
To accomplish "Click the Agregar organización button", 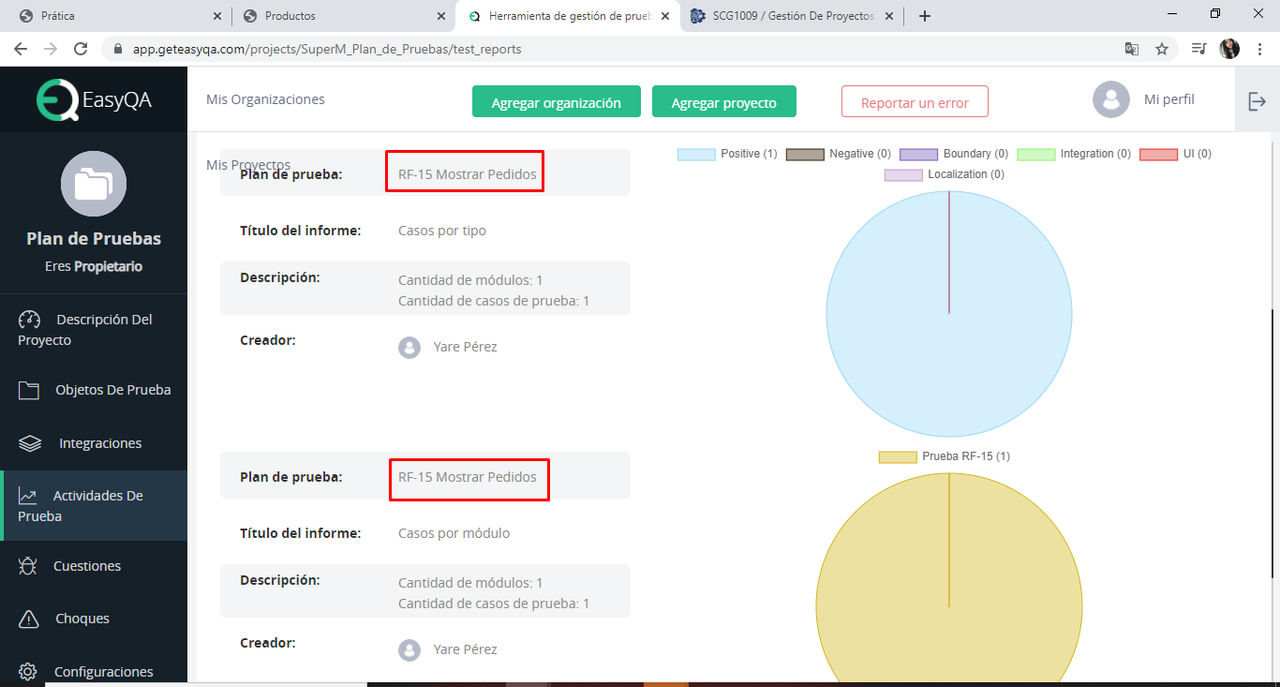I will click(x=556, y=102).
